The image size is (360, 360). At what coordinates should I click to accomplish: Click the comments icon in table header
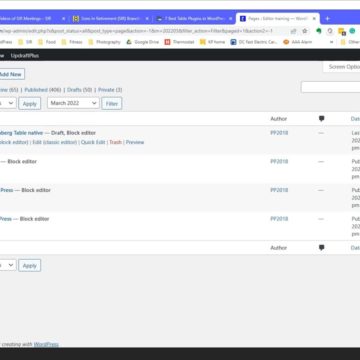click(321, 118)
